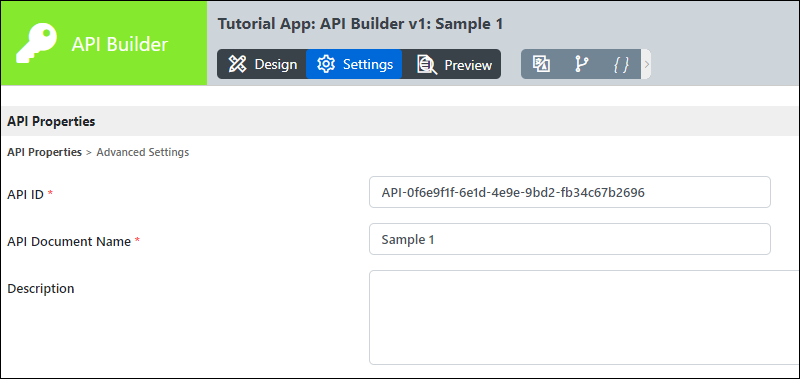Click the API Properties section header
Screen dimensions: 800x379
point(51,121)
